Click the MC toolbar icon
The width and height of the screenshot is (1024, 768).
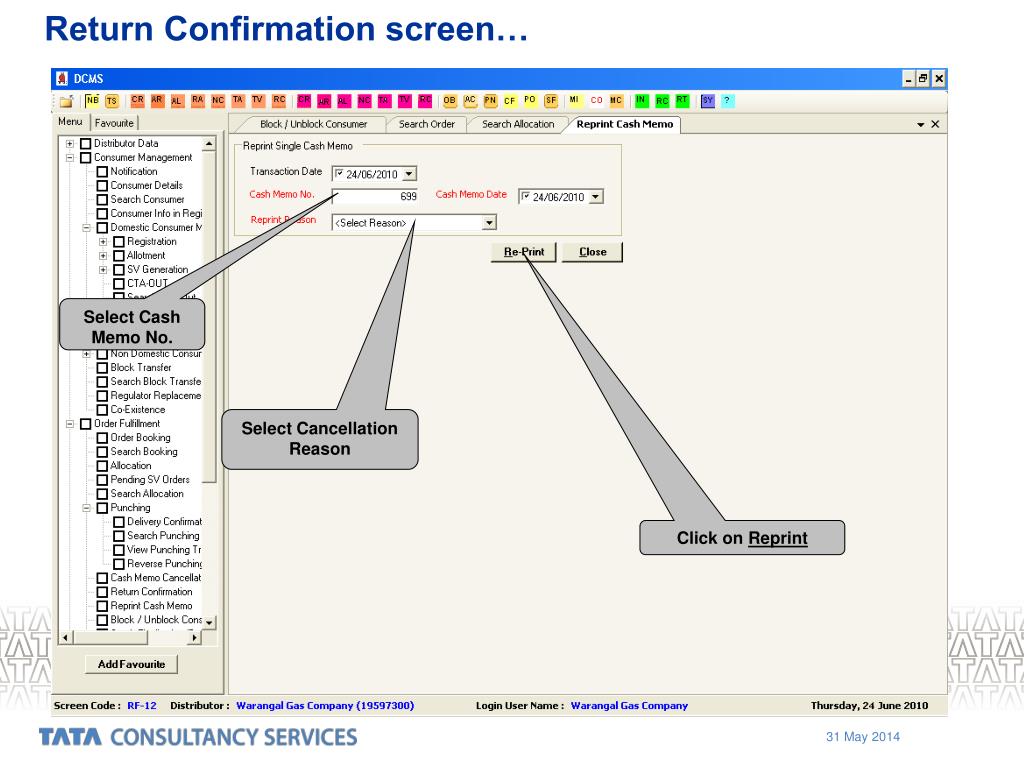(616, 101)
